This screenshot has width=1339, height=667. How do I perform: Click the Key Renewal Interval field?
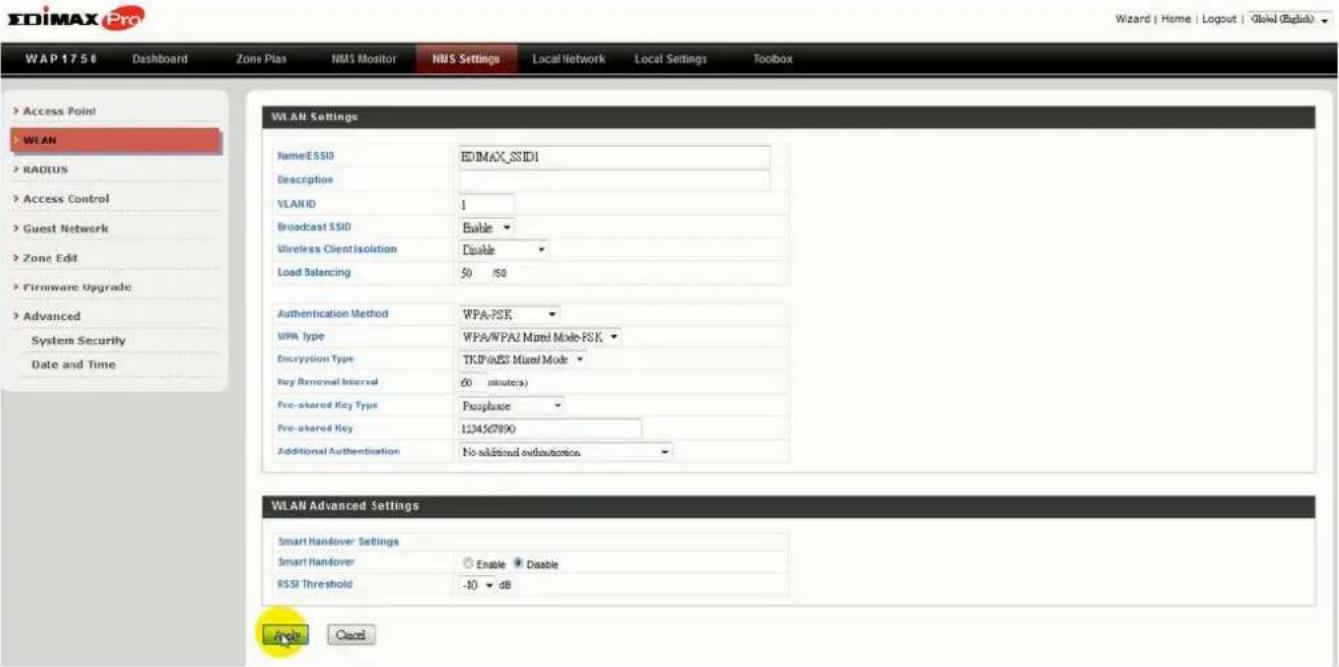pyautogui.click(x=472, y=382)
